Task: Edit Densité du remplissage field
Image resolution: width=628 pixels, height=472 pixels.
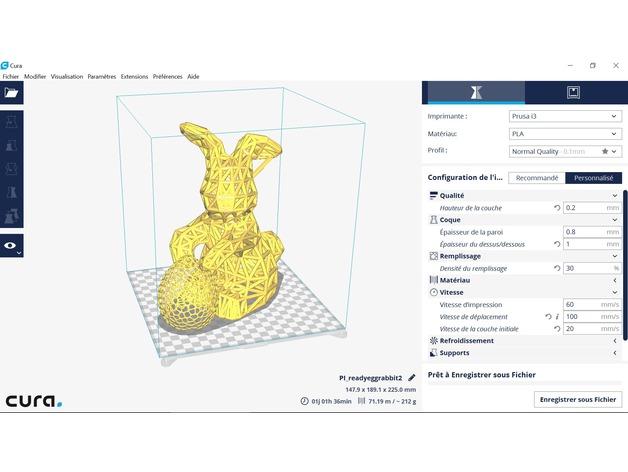Action: point(592,268)
